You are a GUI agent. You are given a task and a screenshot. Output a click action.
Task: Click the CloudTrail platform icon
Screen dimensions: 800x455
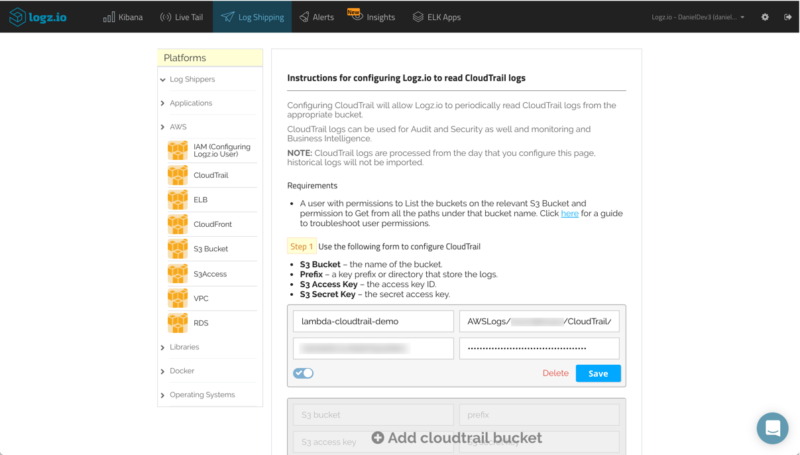click(177, 175)
